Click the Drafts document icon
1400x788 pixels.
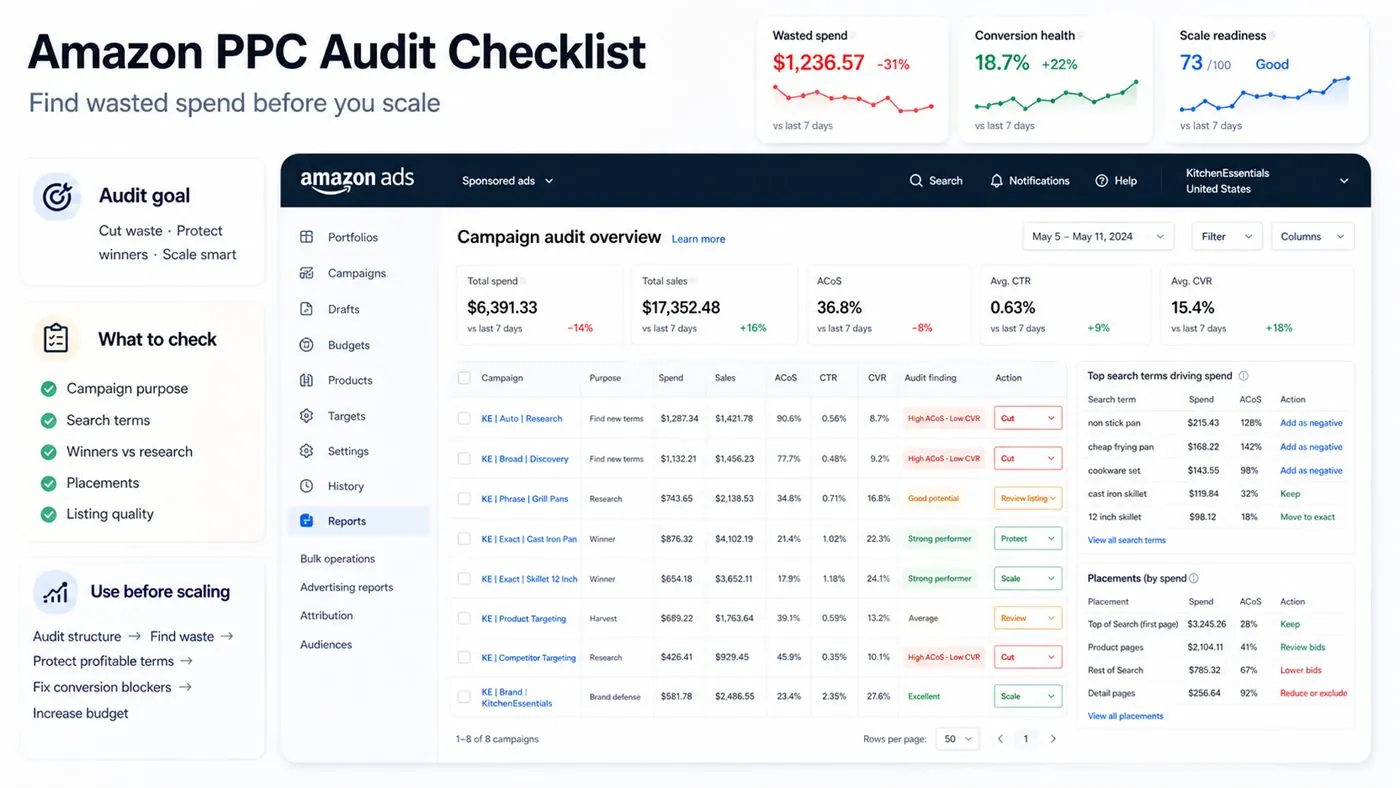pyautogui.click(x=307, y=309)
